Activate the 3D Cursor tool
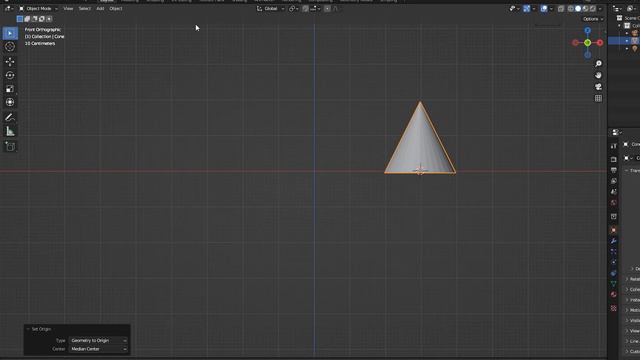640x360 pixels. click(x=10, y=47)
